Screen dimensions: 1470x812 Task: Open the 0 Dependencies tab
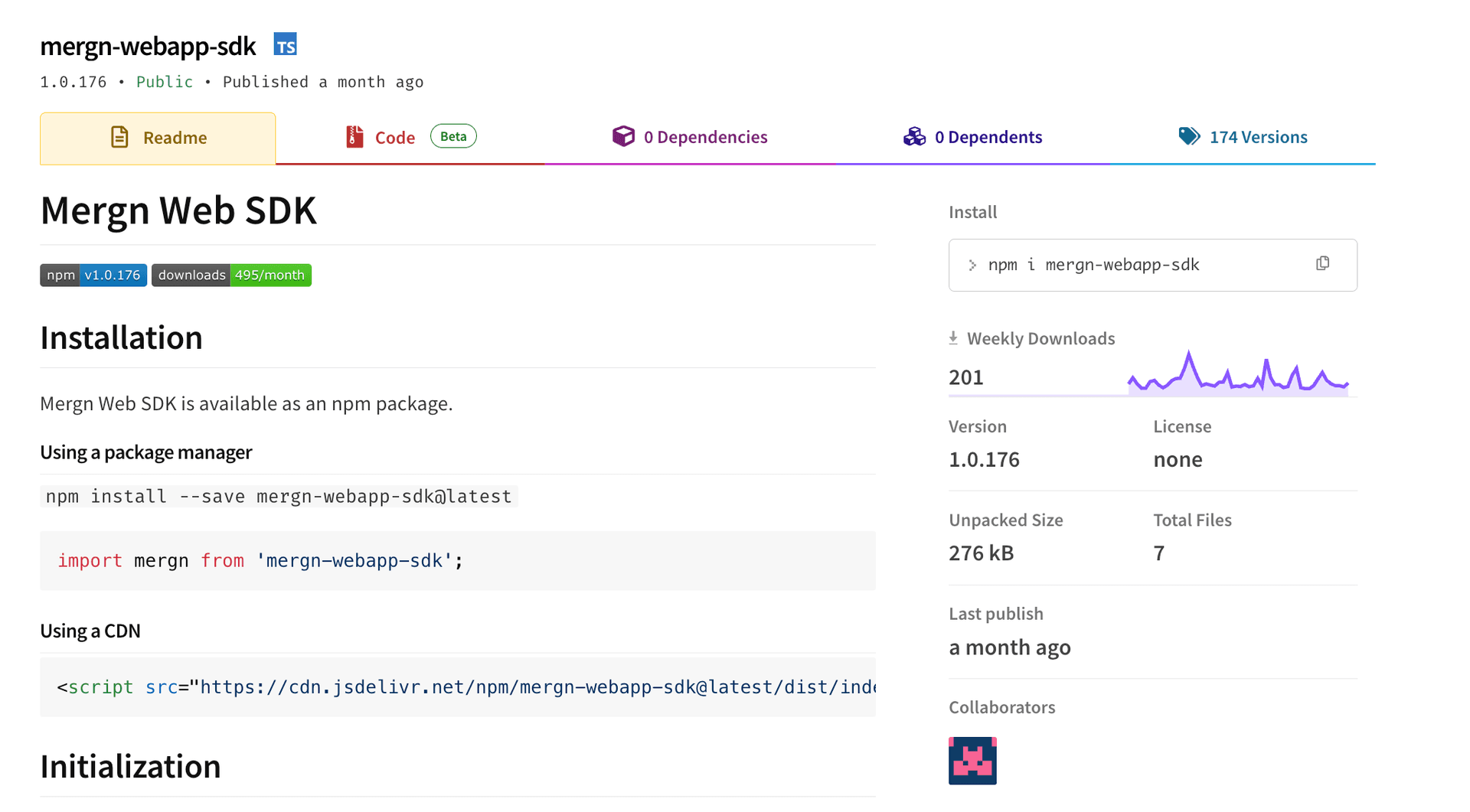pyautogui.click(x=705, y=136)
